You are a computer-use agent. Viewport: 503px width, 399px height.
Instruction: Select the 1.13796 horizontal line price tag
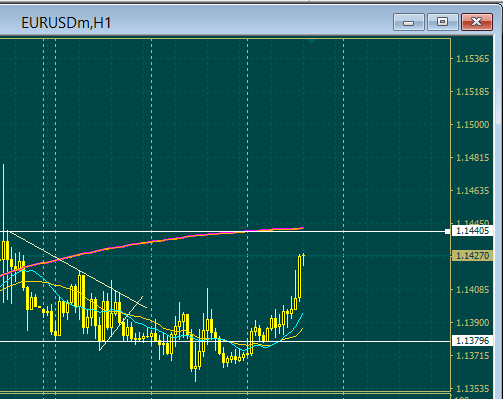tap(472, 341)
